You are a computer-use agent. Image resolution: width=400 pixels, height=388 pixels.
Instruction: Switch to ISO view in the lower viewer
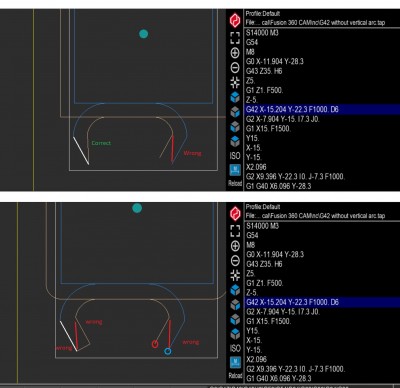click(x=235, y=348)
